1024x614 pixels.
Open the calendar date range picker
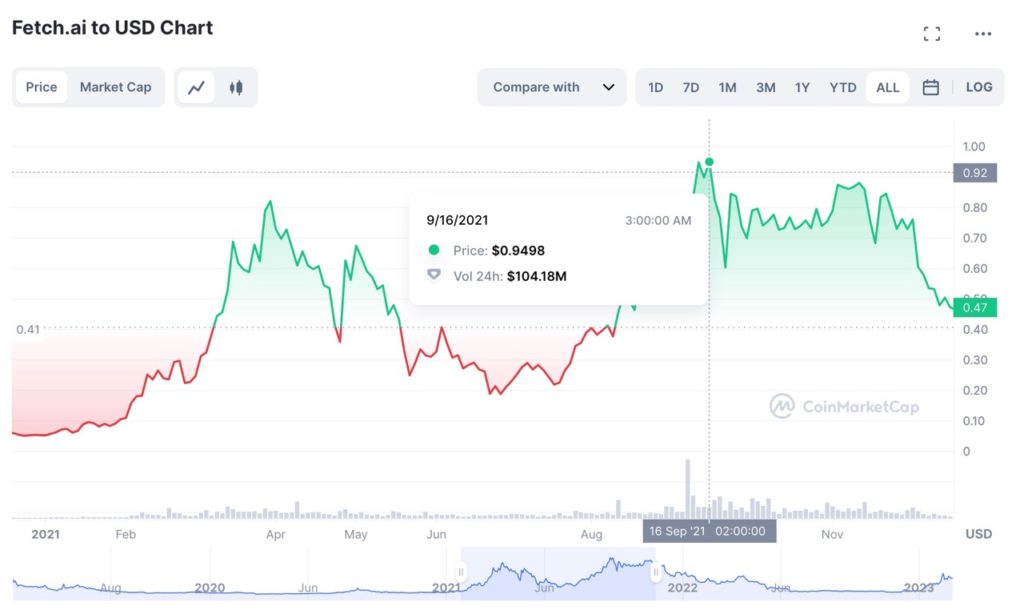tap(930, 87)
